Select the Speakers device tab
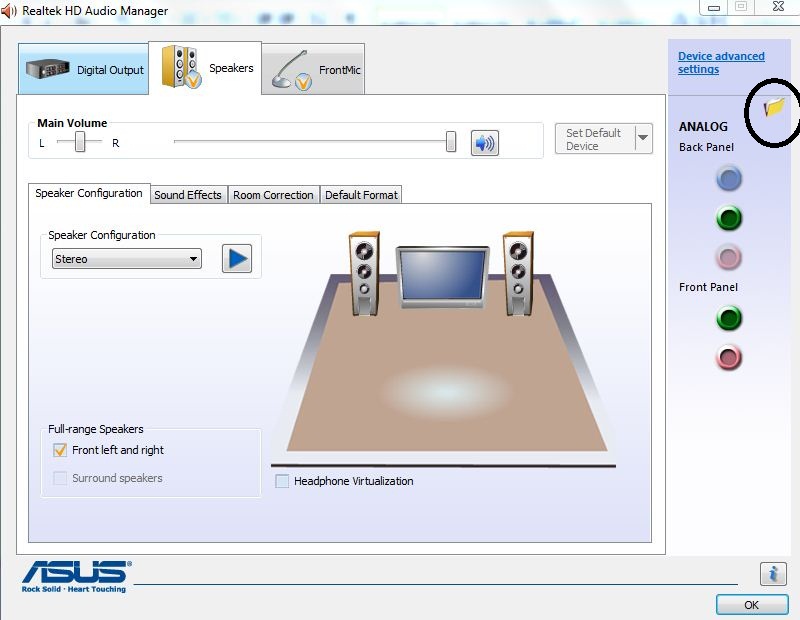 [205, 68]
